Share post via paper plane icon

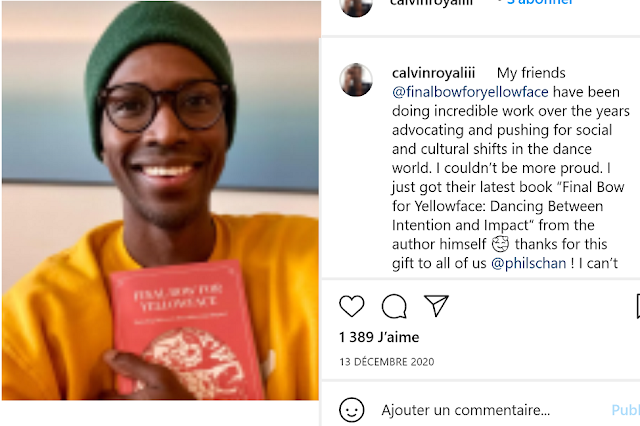pos(436,306)
